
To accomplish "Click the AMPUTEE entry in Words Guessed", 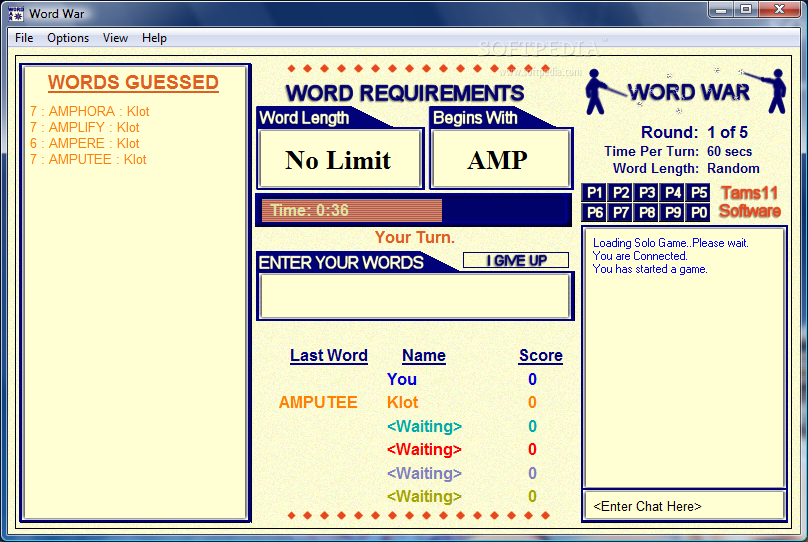I will pyautogui.click(x=88, y=159).
